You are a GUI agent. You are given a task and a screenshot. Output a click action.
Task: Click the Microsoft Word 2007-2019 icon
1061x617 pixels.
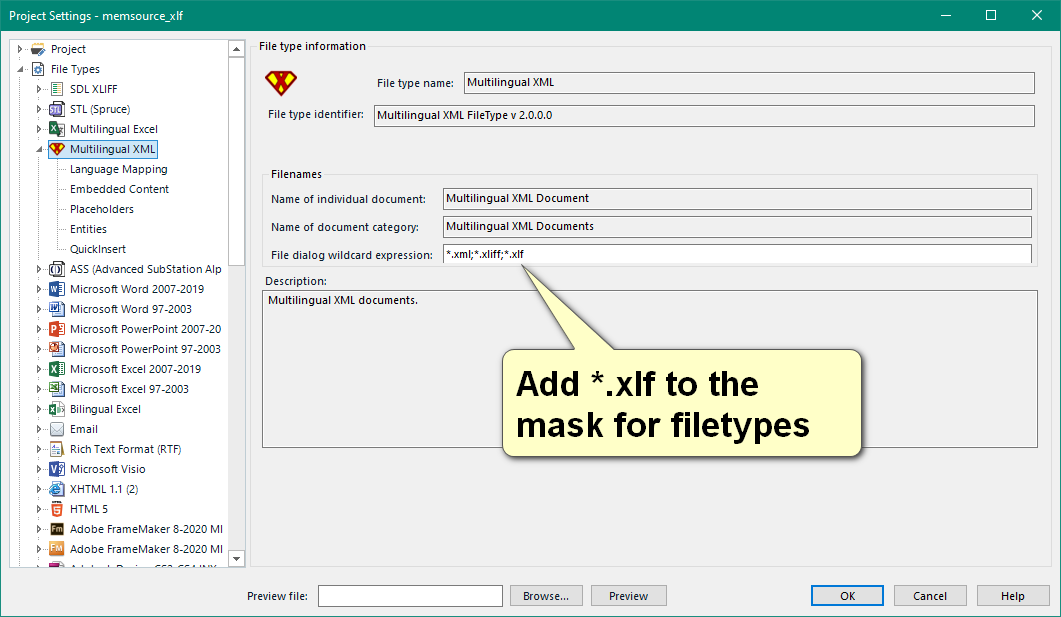[57, 289]
